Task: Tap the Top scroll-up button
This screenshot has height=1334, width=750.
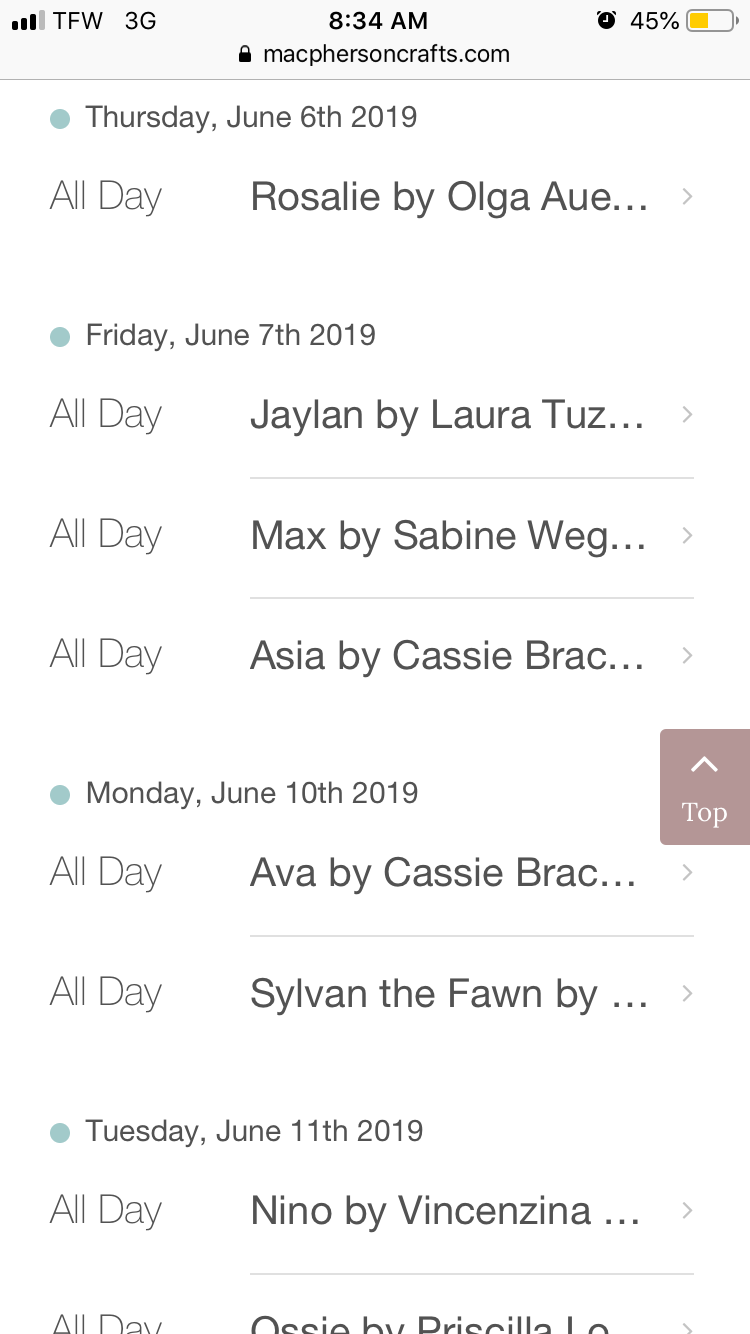Action: (x=704, y=787)
